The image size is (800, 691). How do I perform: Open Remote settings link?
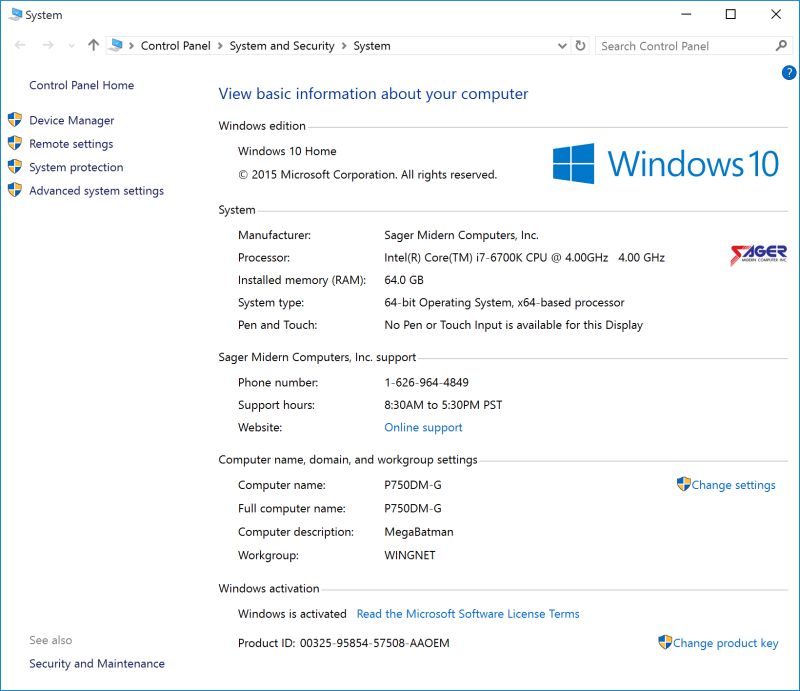click(71, 144)
